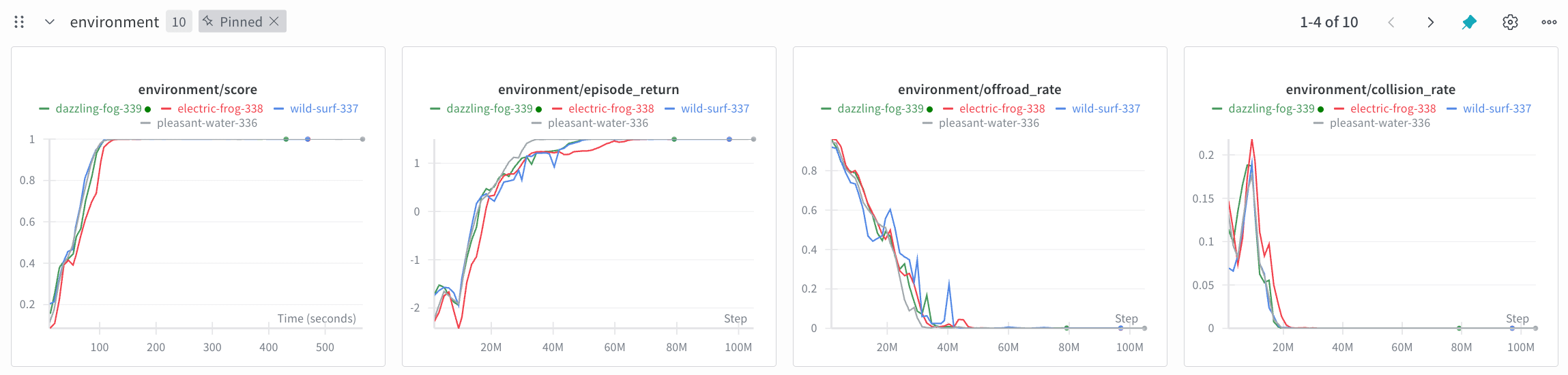Click the 1-4 of 10 pagination label
This screenshot has width=1568, height=375.
[x=1329, y=22]
